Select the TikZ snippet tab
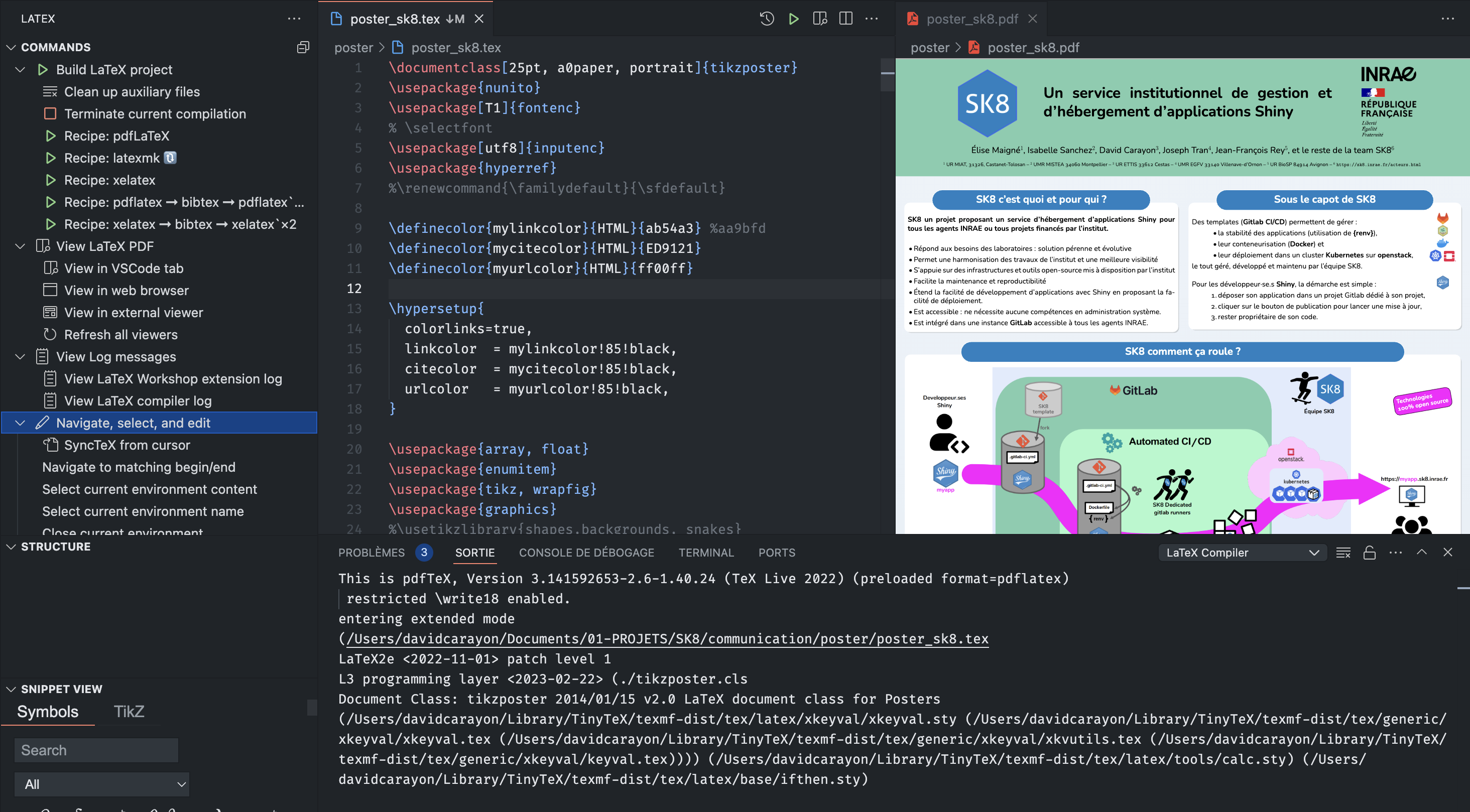Viewport: 1470px width, 812px height. (x=129, y=712)
